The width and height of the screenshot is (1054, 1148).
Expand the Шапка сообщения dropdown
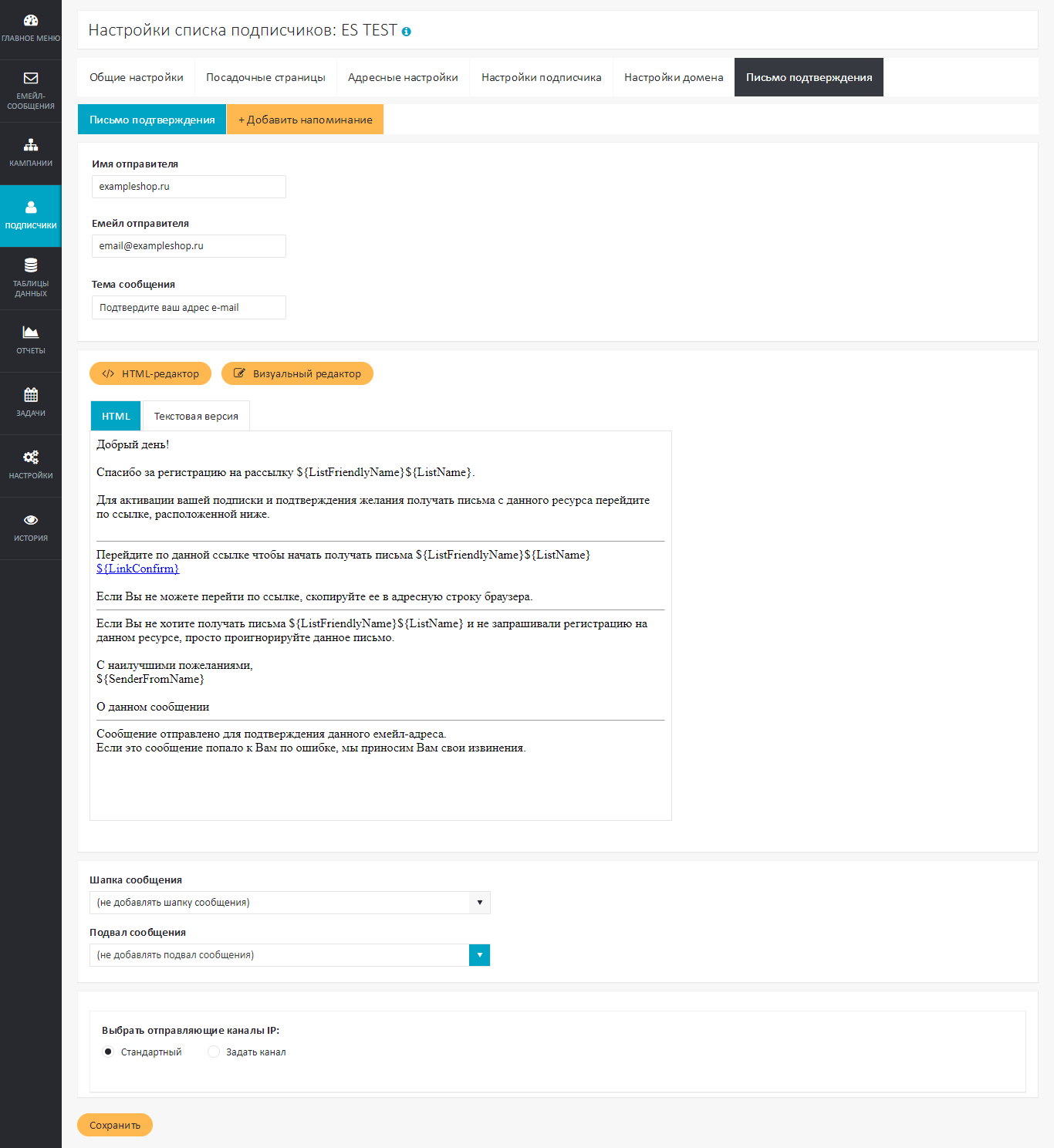tap(479, 903)
